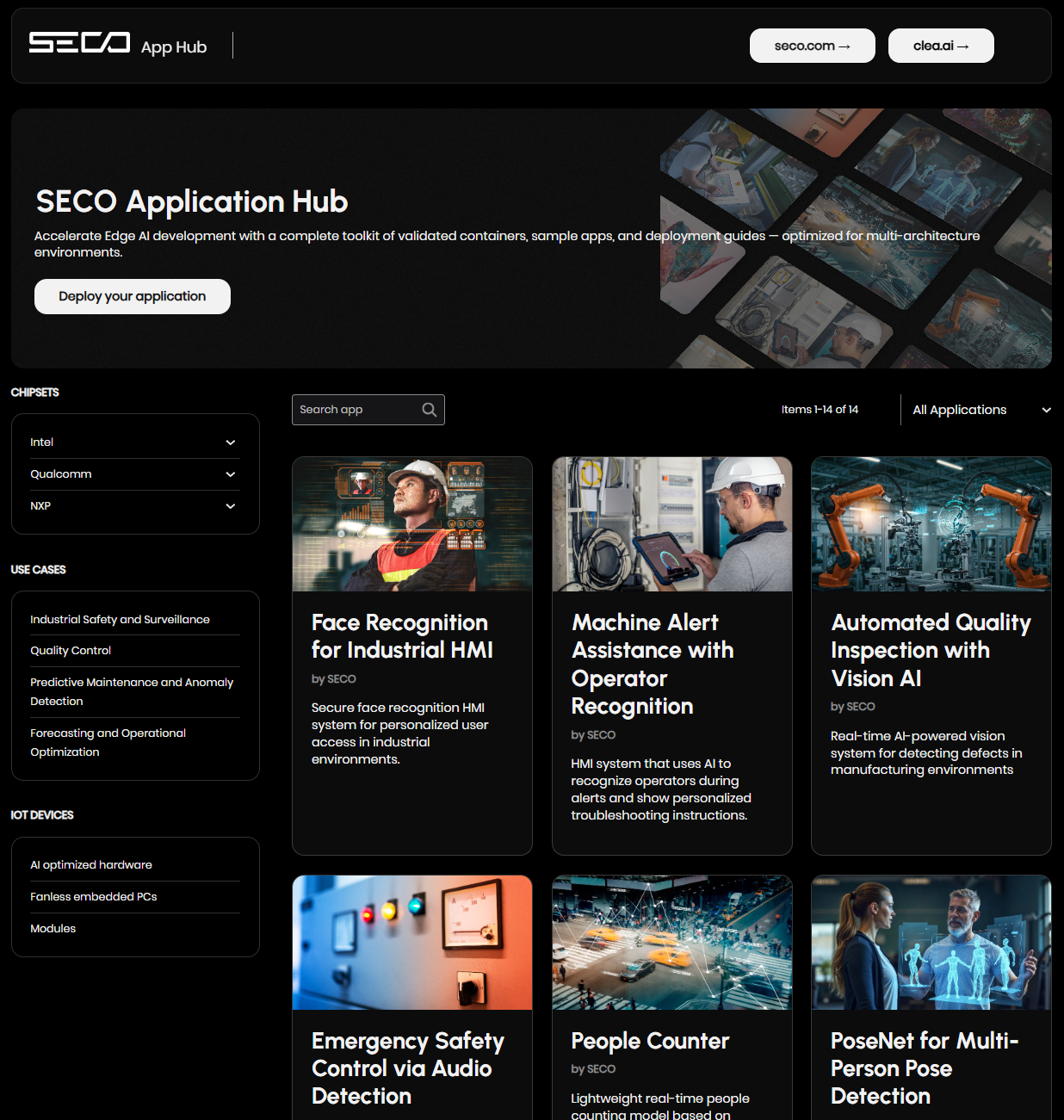This screenshot has height=1120, width=1064.
Task: Click inside the Search app field
Action: click(x=353, y=409)
